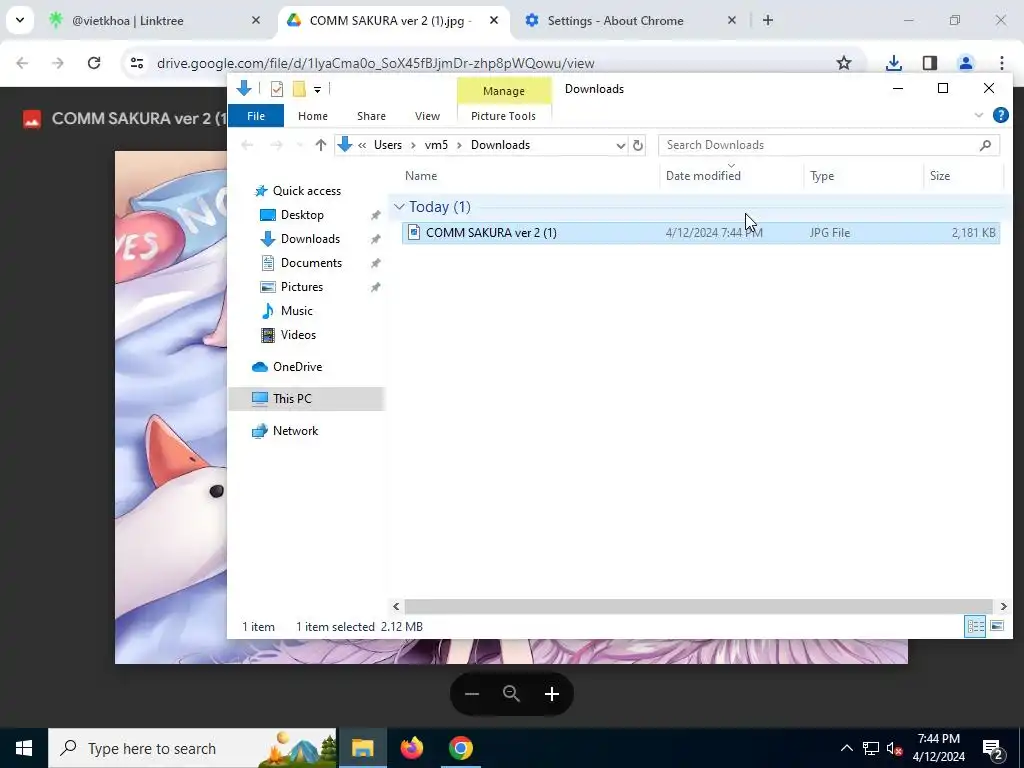Open Chrome side panel icon
Image resolution: width=1024 pixels, height=768 pixels.
click(930, 63)
